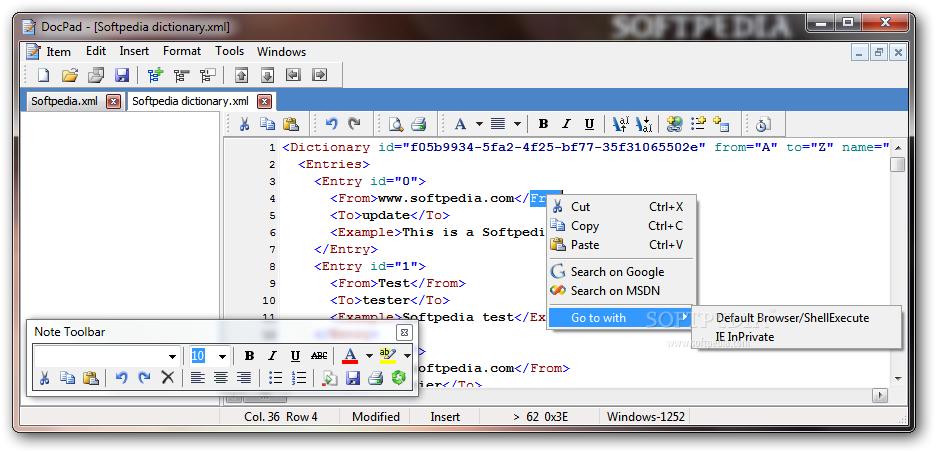Image resolution: width=936 pixels, height=453 pixels.
Task: Toggle Italic in the editor toolbar
Action: coord(566,124)
